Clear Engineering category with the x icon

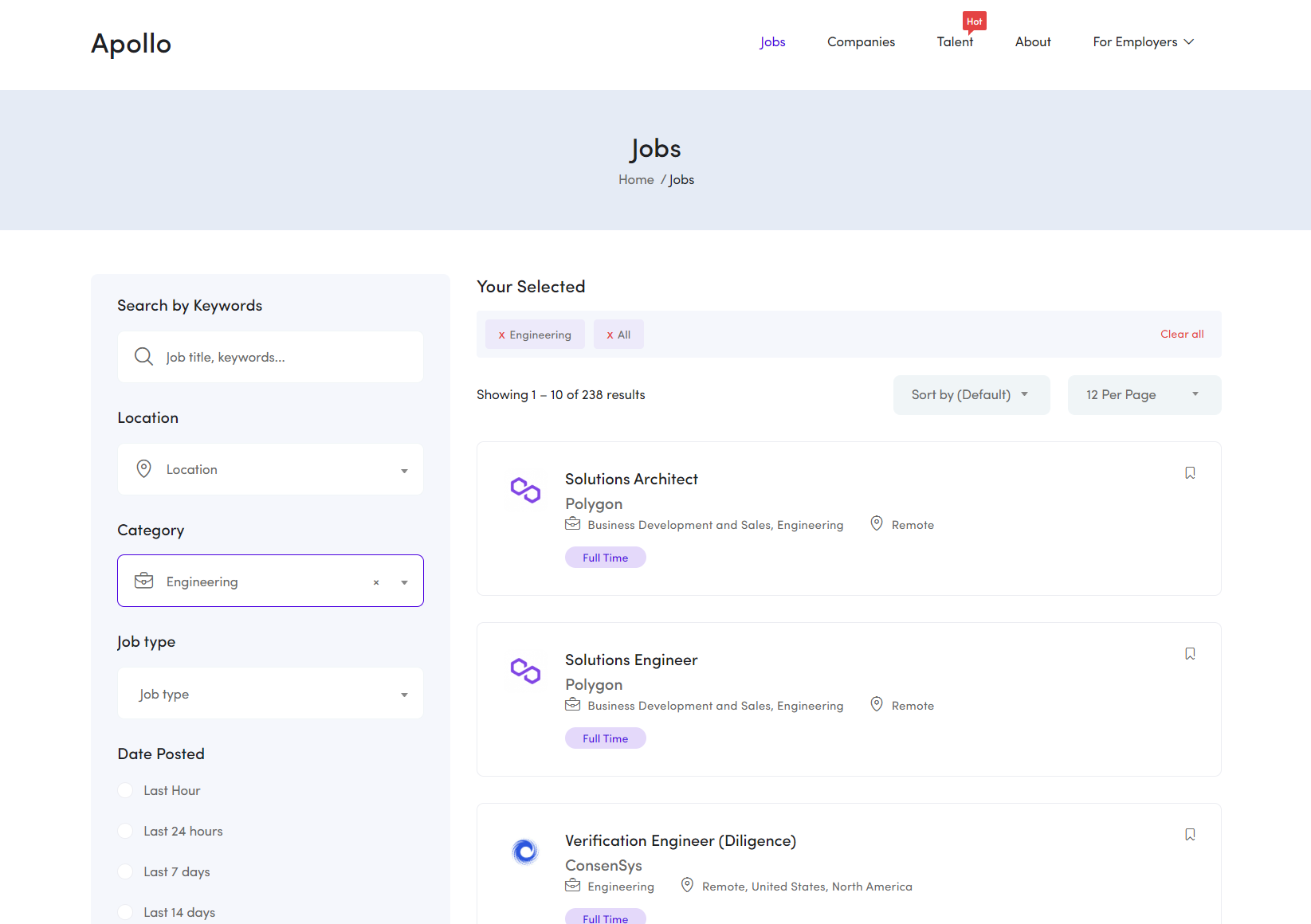point(376,582)
